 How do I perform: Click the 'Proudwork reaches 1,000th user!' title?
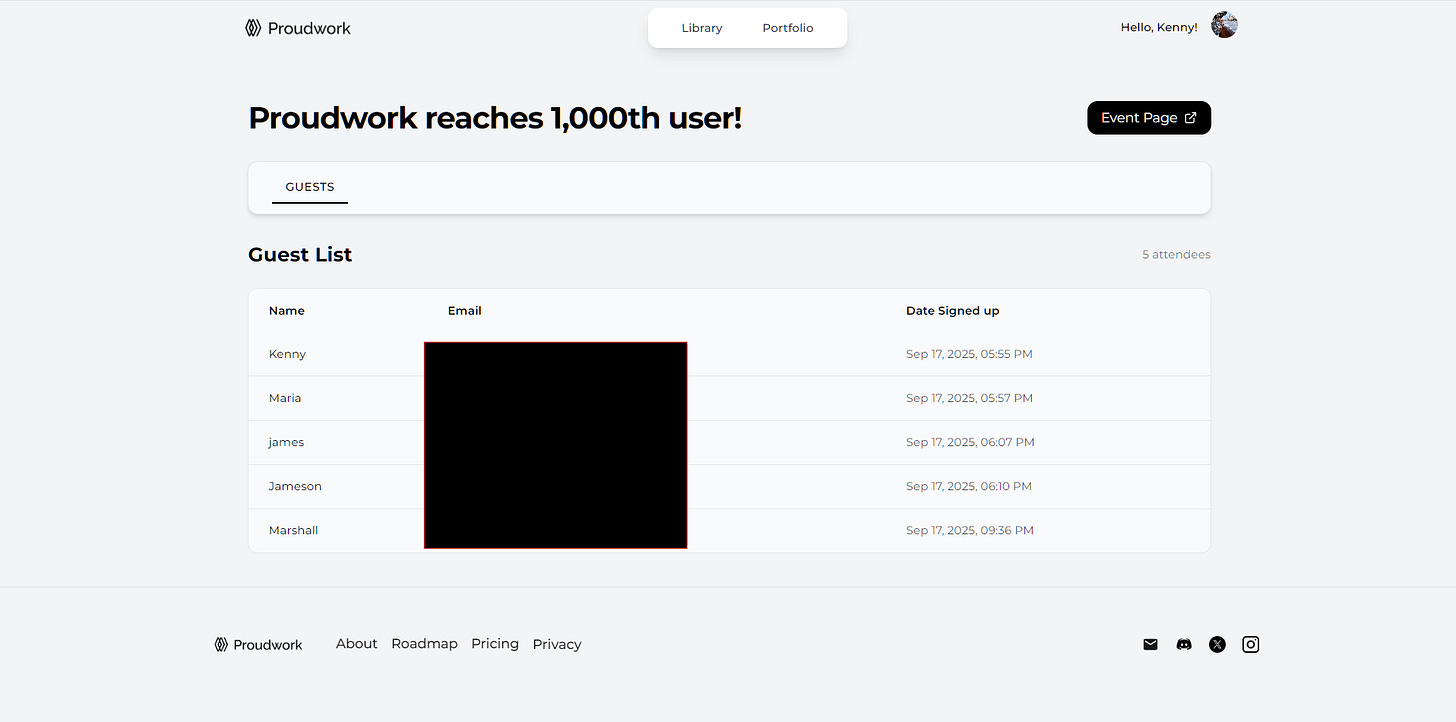point(495,118)
